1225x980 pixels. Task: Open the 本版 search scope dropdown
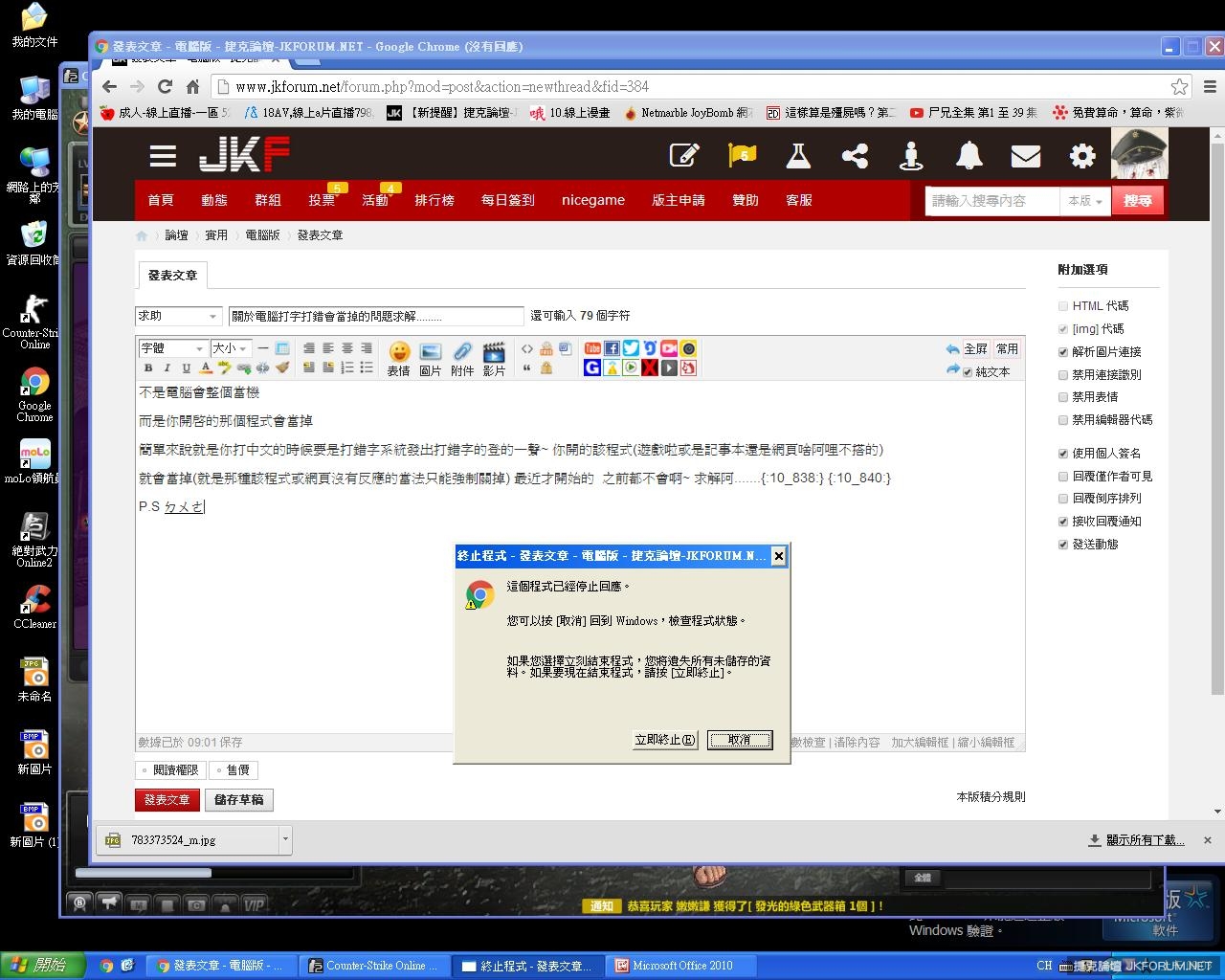point(1085,201)
